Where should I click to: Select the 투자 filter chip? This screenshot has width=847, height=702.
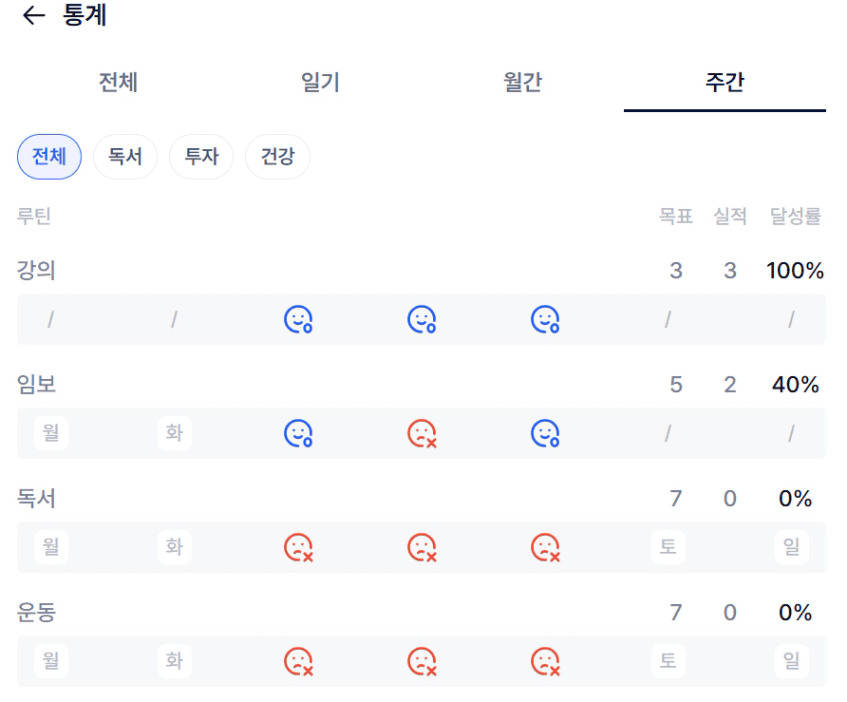pos(201,157)
